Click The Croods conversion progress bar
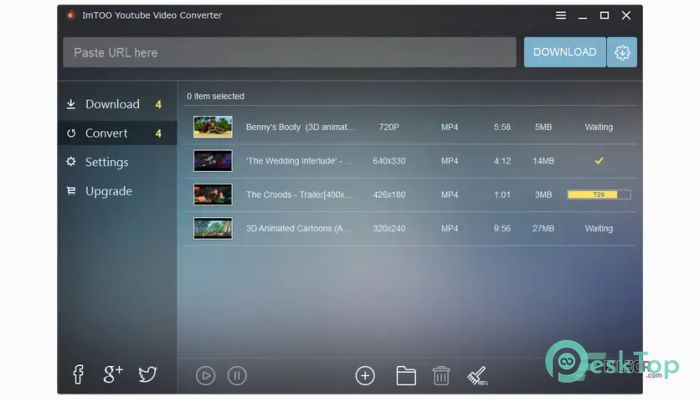The image size is (700, 400). 599,195
